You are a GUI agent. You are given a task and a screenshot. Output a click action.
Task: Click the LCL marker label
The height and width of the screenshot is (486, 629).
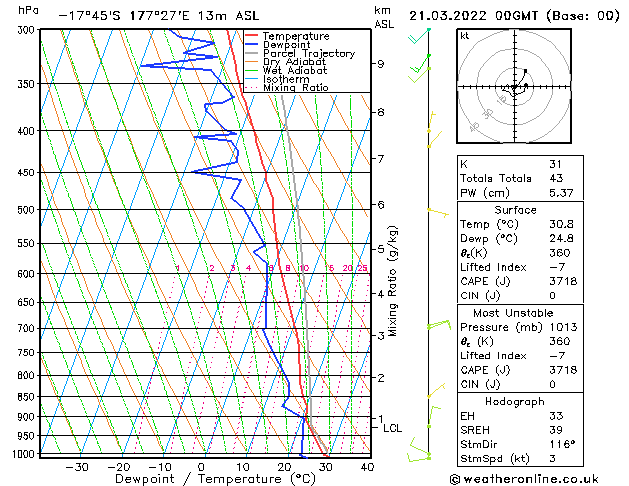pyautogui.click(x=393, y=428)
